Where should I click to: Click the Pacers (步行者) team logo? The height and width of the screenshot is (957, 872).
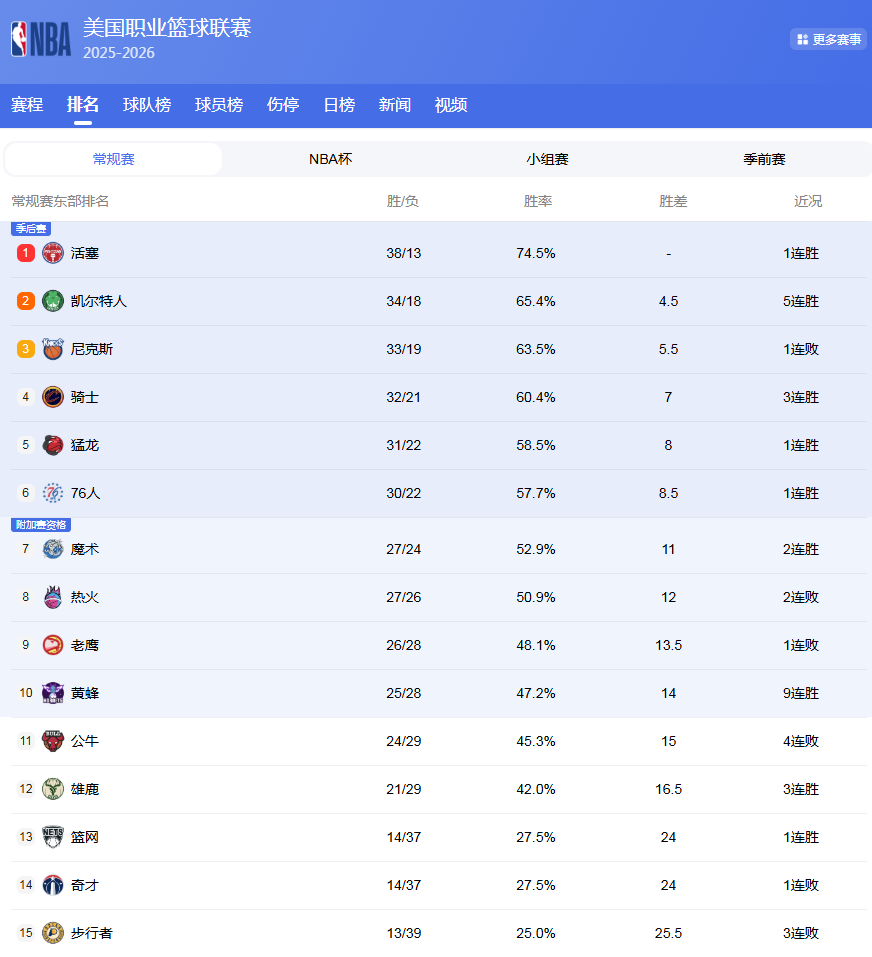[x=53, y=933]
